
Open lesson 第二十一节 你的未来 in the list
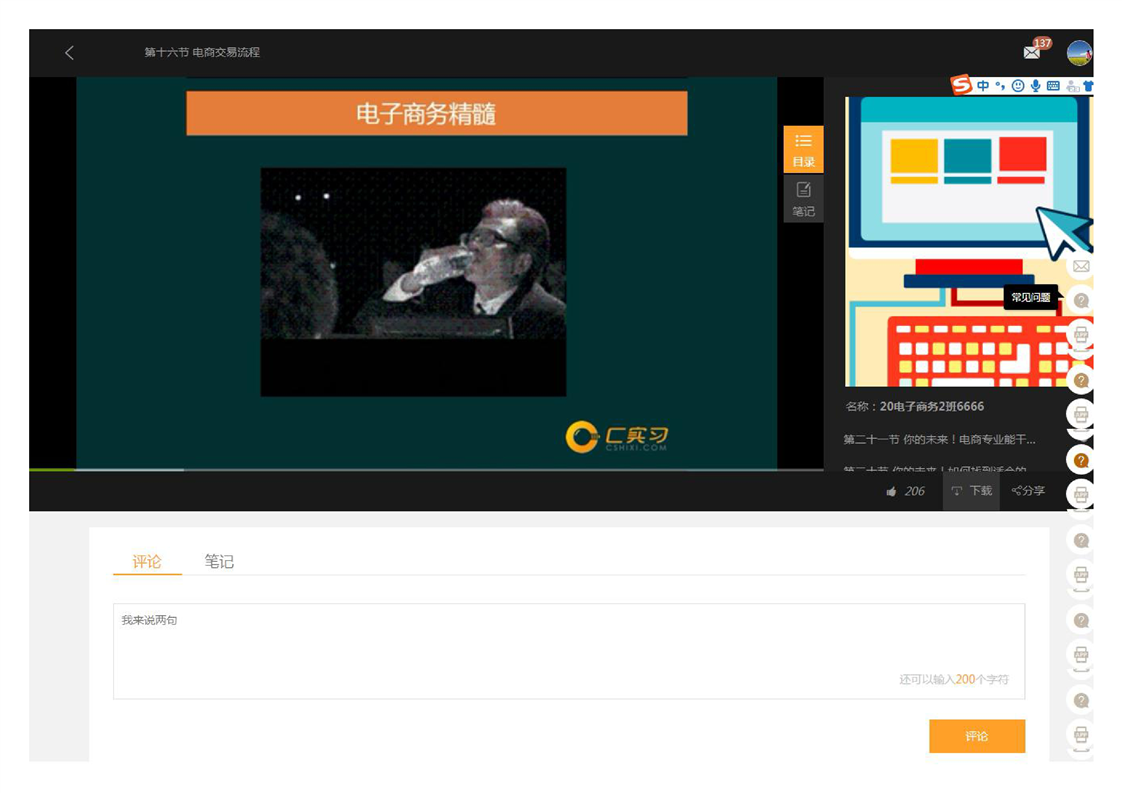point(939,439)
